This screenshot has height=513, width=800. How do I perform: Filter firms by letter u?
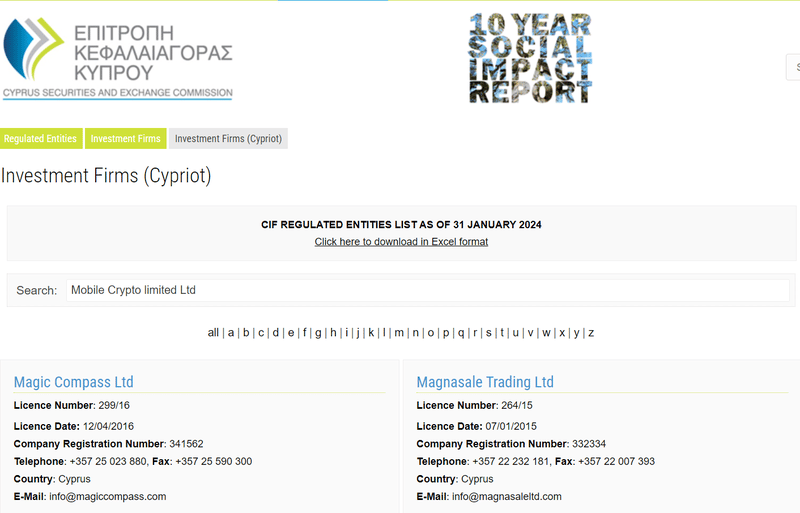click(x=516, y=333)
